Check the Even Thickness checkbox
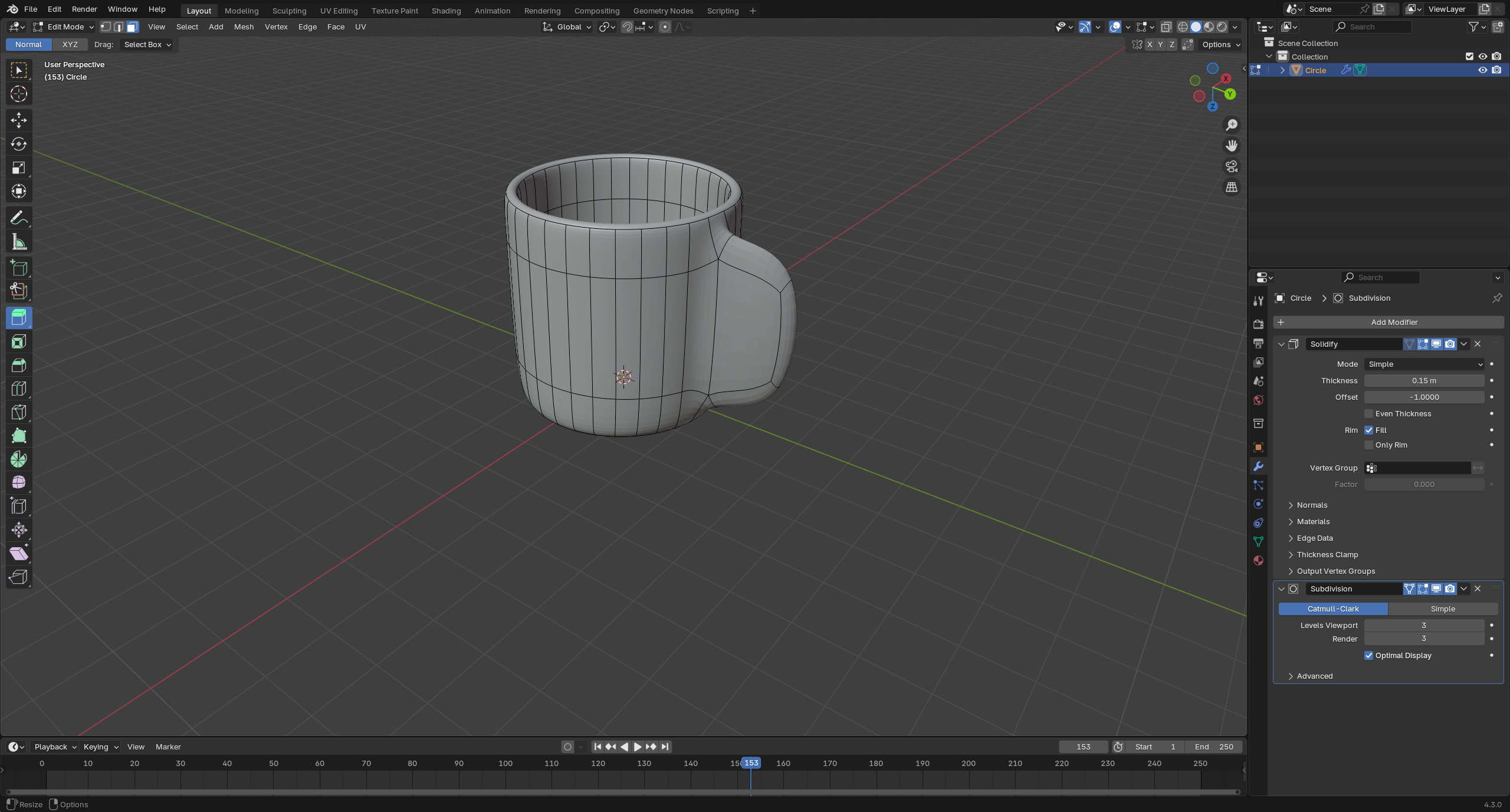Viewport: 1510px width, 812px height. pyautogui.click(x=1368, y=413)
